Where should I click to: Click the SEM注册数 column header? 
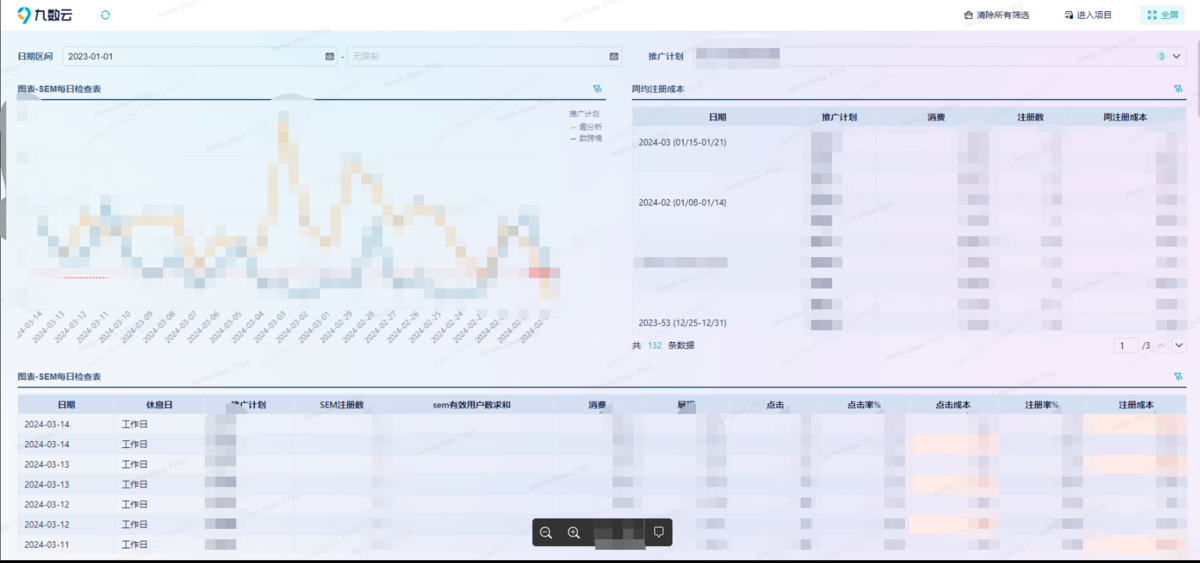click(x=341, y=405)
